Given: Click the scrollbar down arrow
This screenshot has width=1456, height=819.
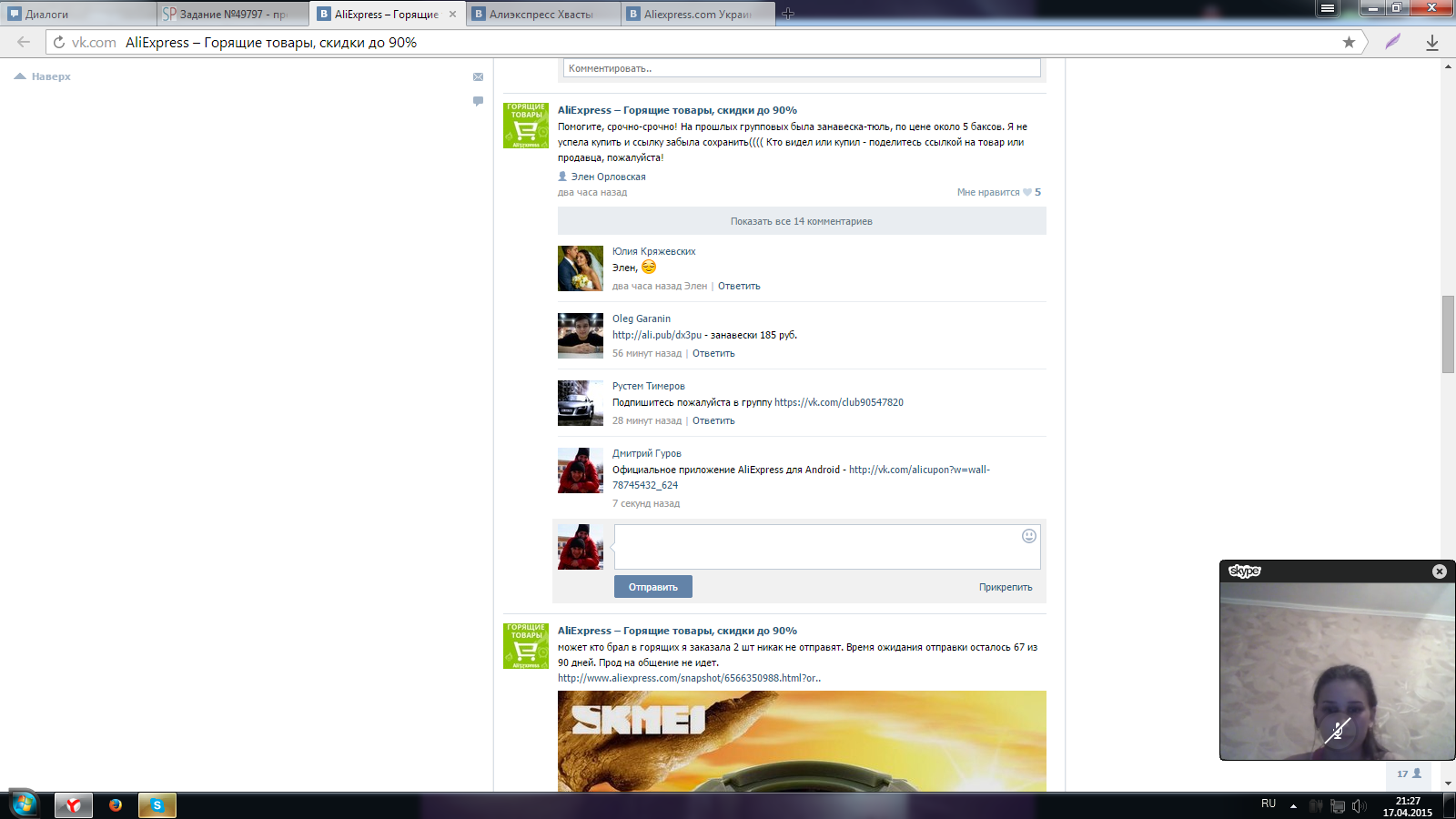Looking at the screenshot, I should click(x=1448, y=783).
